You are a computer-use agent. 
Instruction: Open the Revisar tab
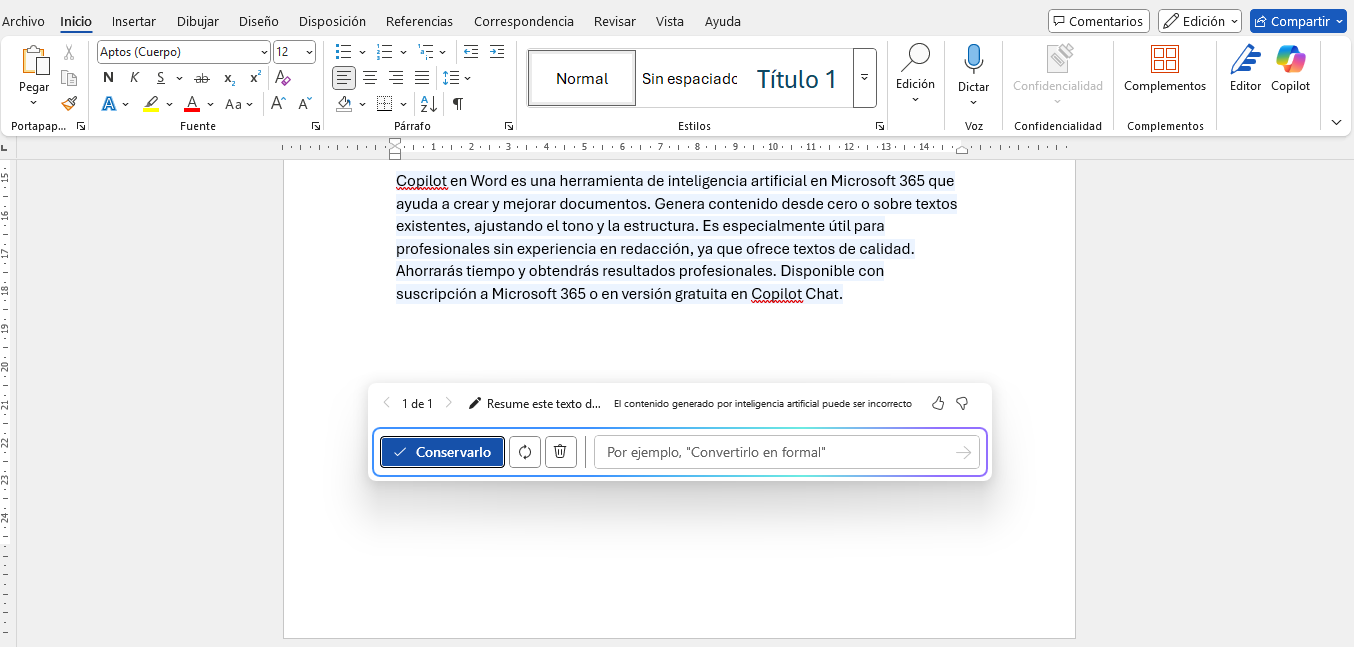point(615,21)
